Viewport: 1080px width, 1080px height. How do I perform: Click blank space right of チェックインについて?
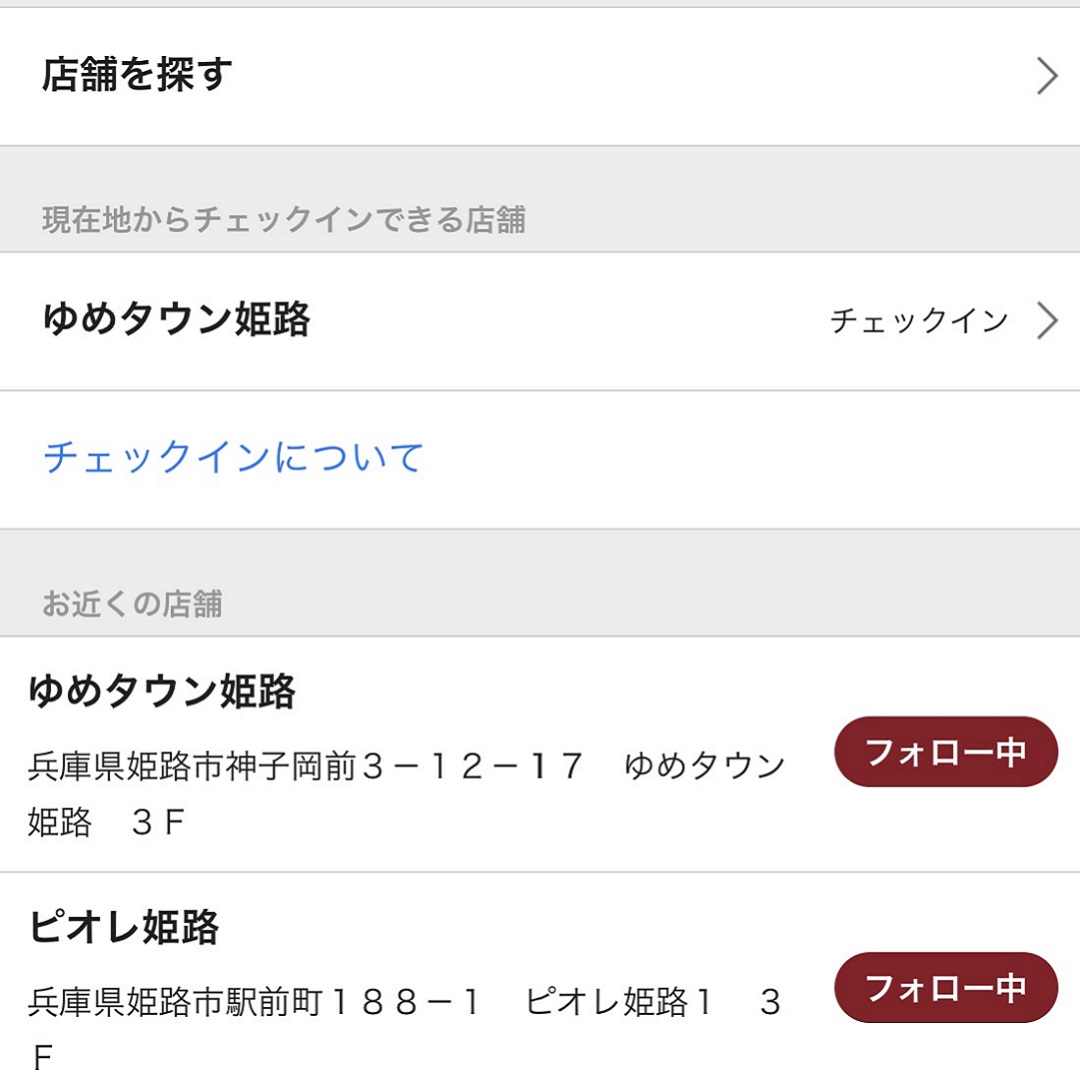(x=751, y=459)
